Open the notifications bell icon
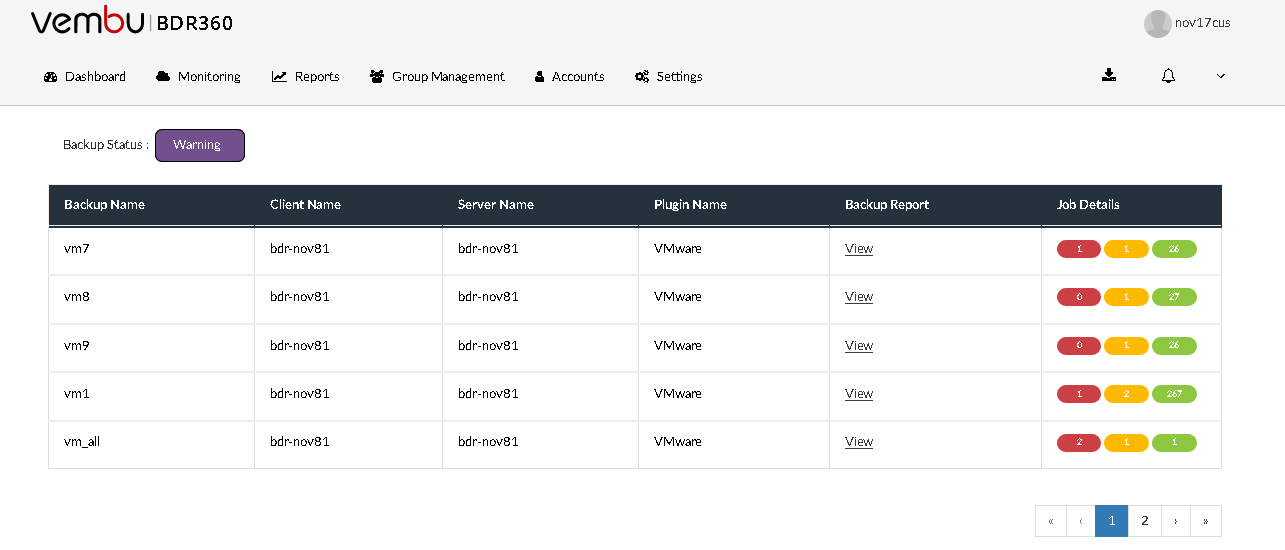1285x550 pixels. point(1168,75)
